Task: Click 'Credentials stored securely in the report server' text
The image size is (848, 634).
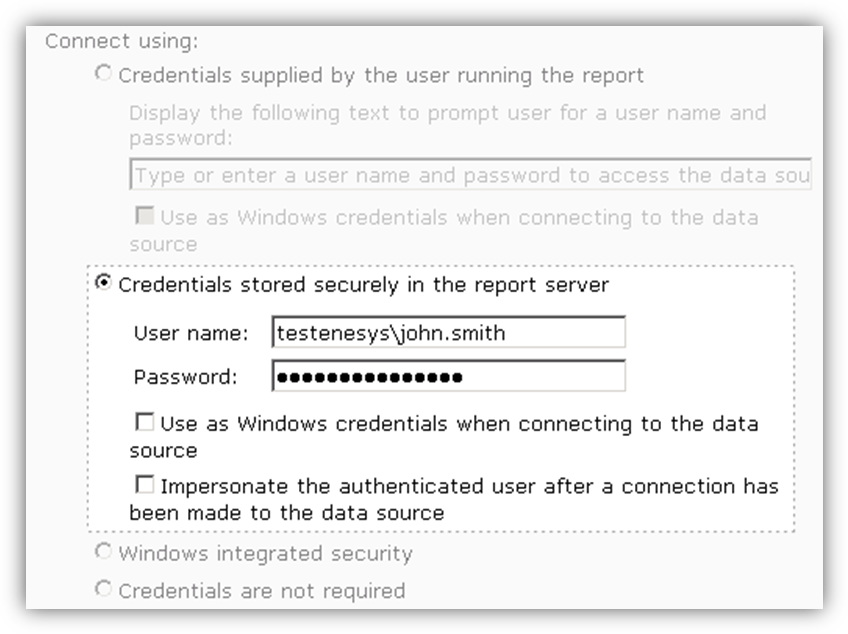Action: pos(363,285)
